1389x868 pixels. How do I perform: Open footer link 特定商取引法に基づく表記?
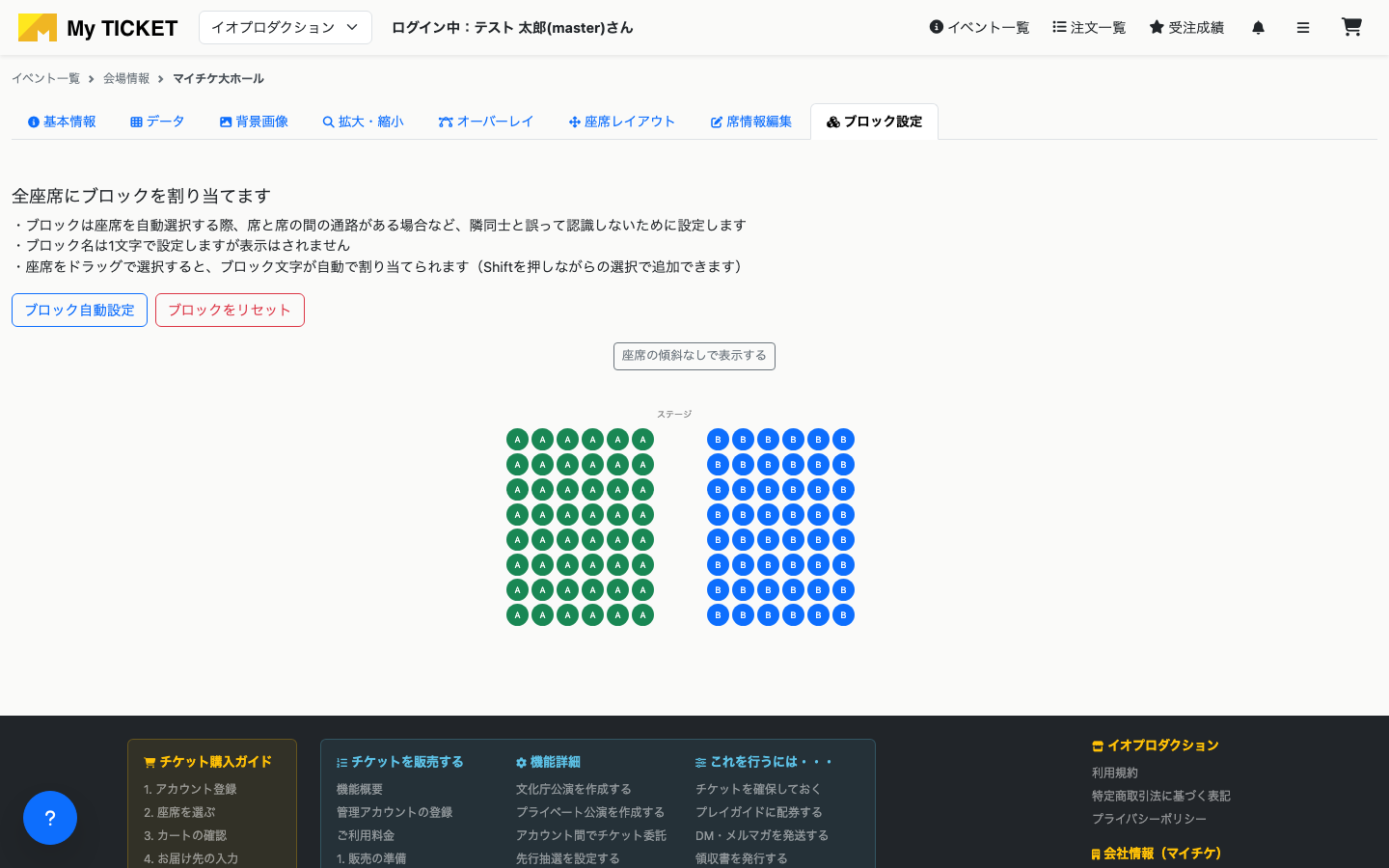[1161, 796]
